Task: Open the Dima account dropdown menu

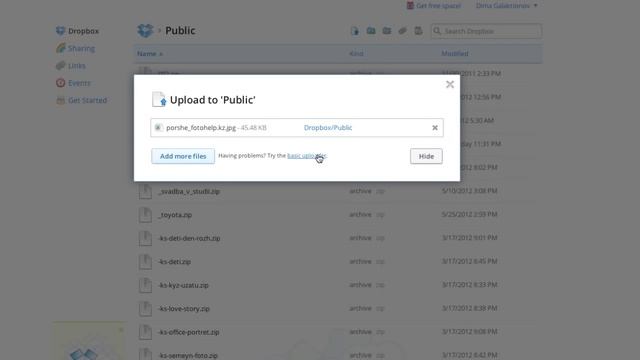Action: click(x=507, y=6)
